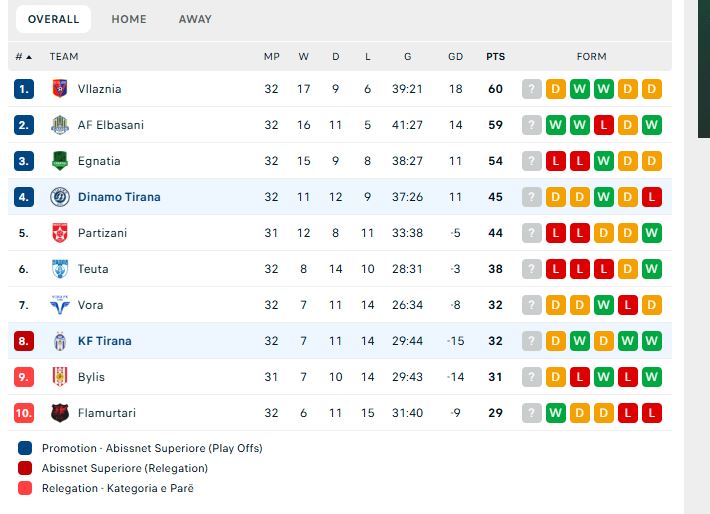Viewport: 710px width, 514px height.
Task: Click the Vora club emblem
Action: pyautogui.click(x=60, y=305)
